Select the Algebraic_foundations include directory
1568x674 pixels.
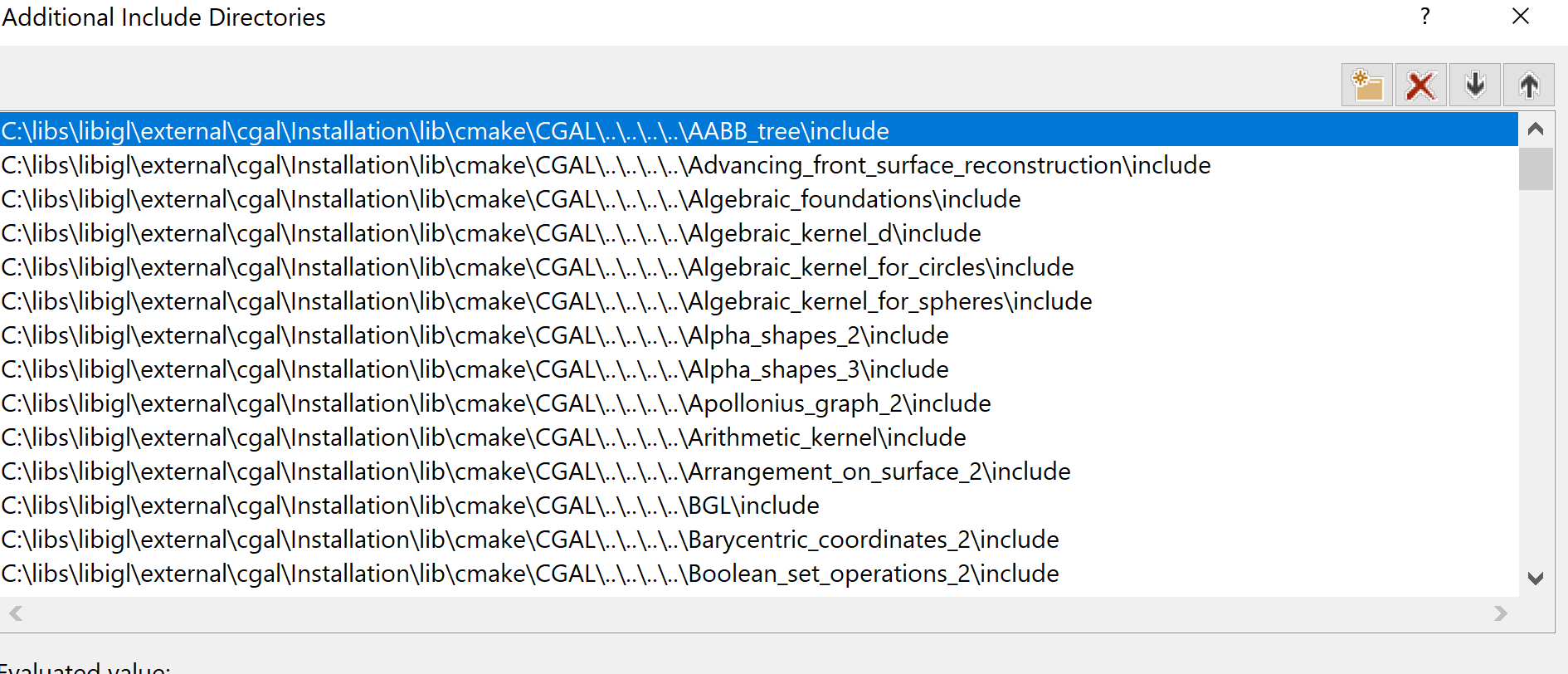511,199
